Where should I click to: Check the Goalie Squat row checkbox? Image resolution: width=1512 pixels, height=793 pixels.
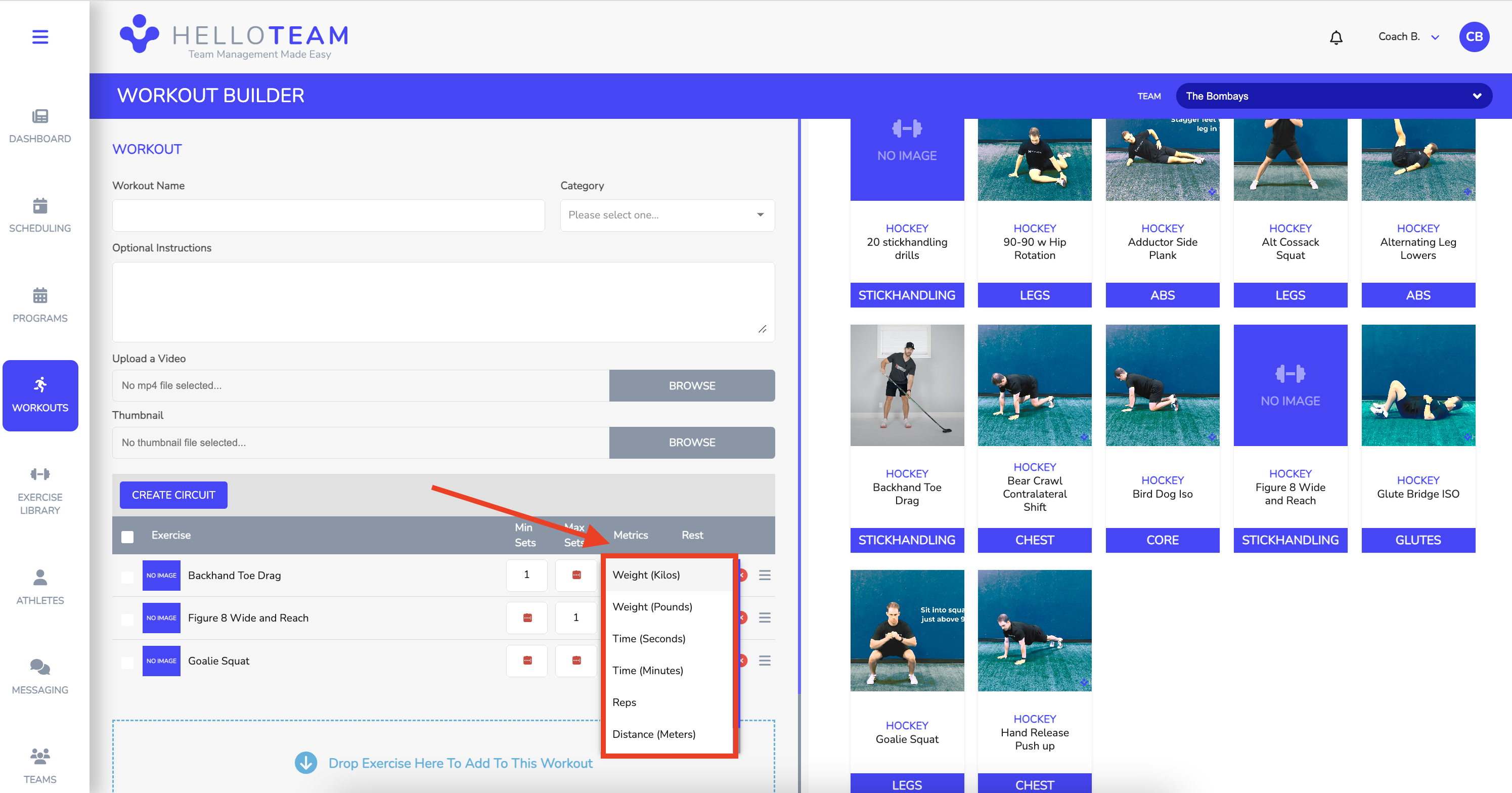(x=127, y=662)
